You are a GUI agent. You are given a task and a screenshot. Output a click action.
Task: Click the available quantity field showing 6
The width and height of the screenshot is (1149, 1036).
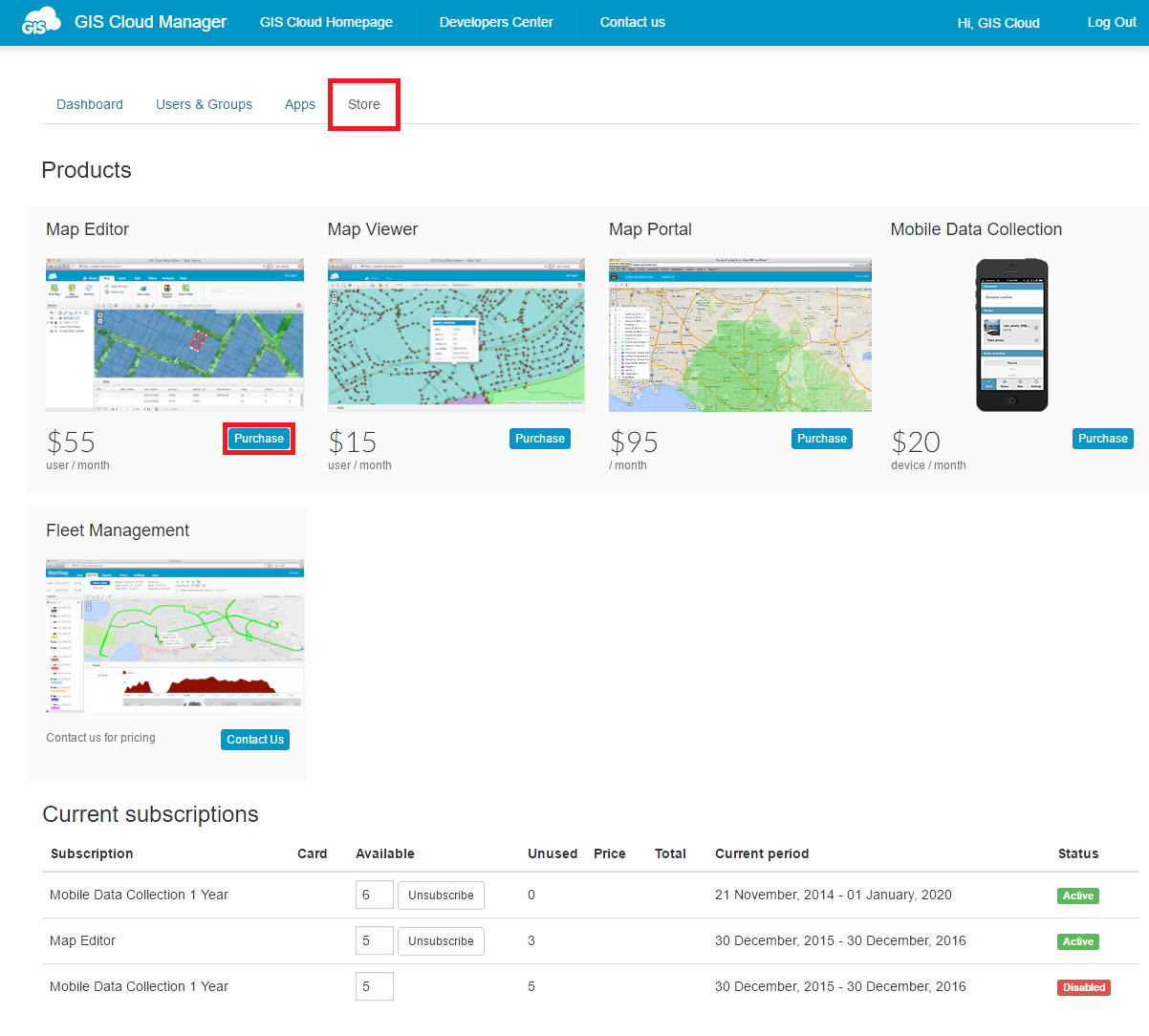(x=375, y=896)
